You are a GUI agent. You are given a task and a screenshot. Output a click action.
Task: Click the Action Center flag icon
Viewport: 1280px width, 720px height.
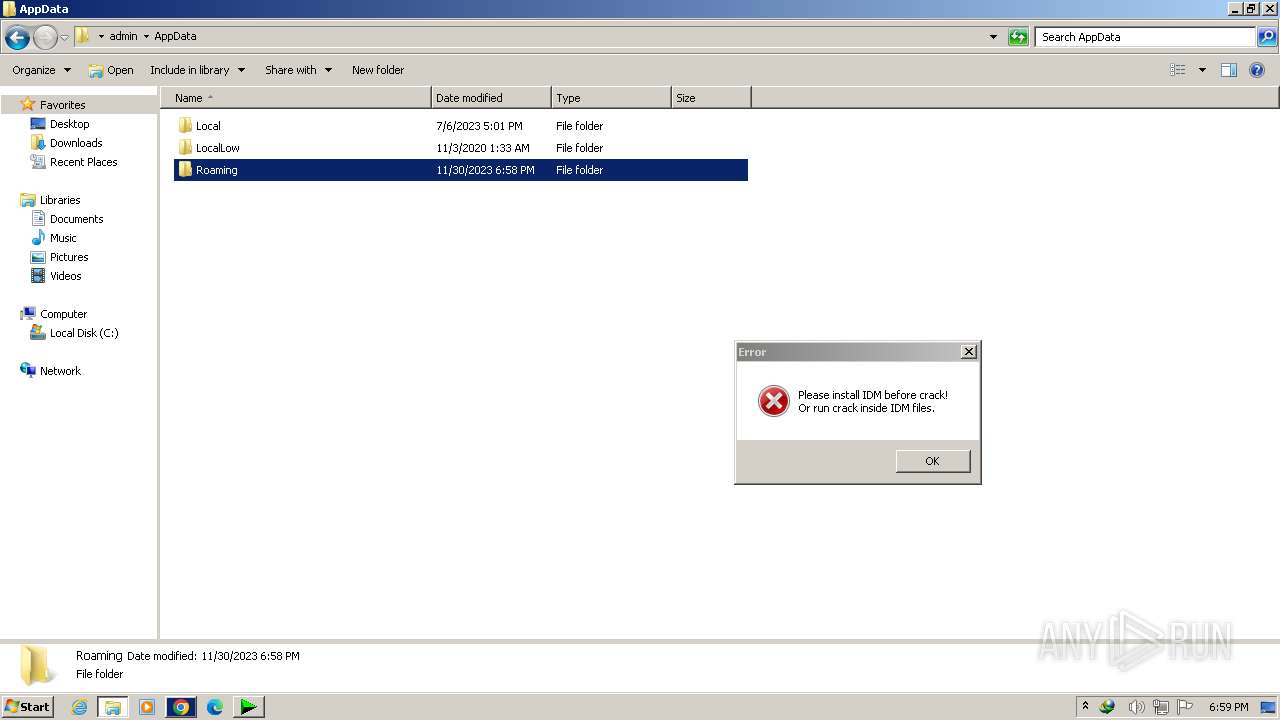coord(1185,707)
